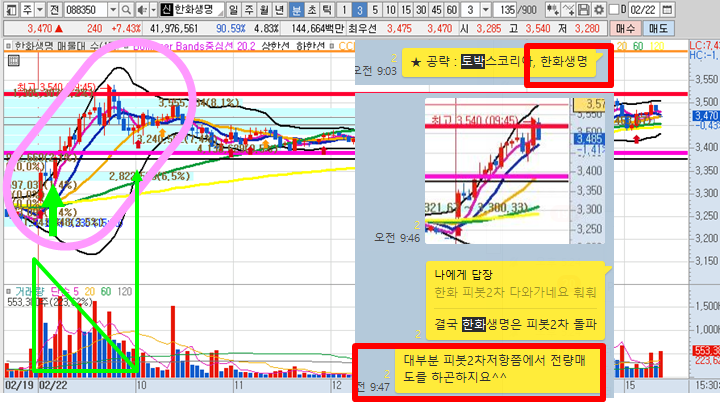The image size is (720, 402).
Task: Choose the 45 minute interval button
Action: pyautogui.click(x=437, y=10)
